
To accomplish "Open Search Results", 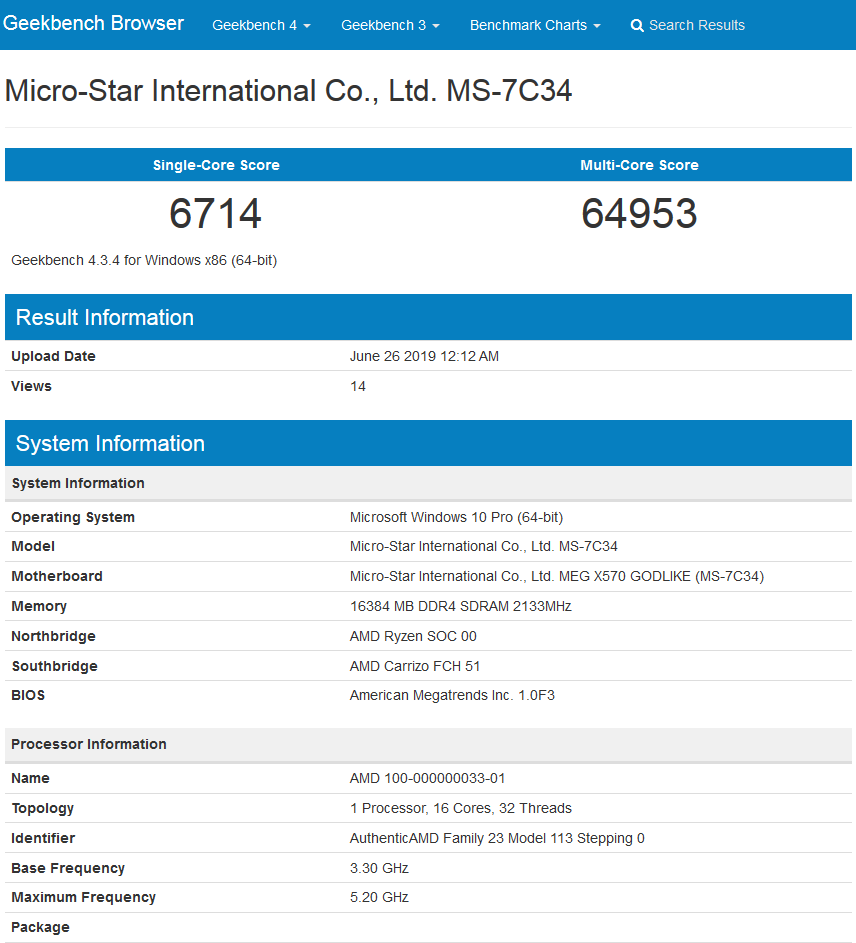I will click(x=696, y=25).
